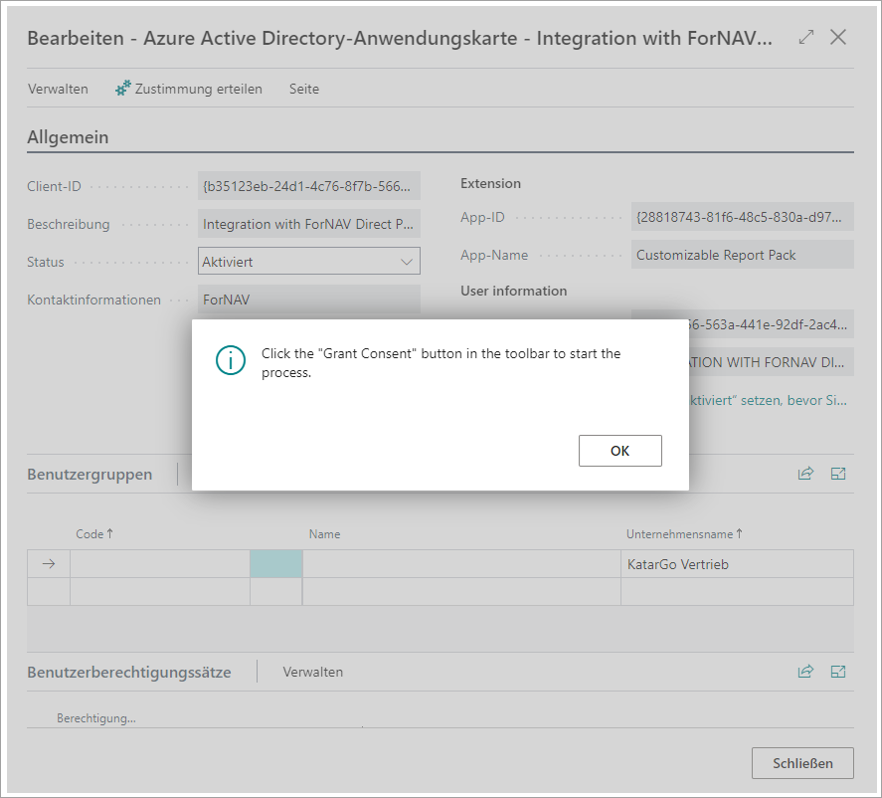Click the Kontaktinformationen field with ForNAV

click(x=309, y=299)
